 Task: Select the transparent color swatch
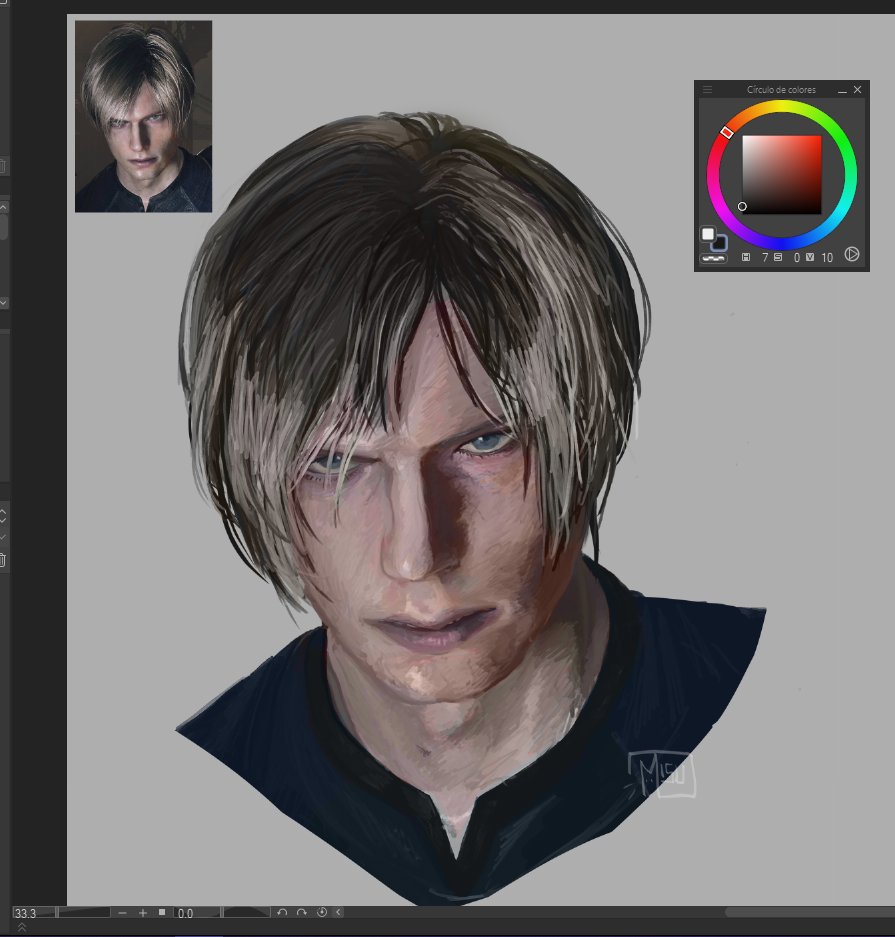pos(713,258)
